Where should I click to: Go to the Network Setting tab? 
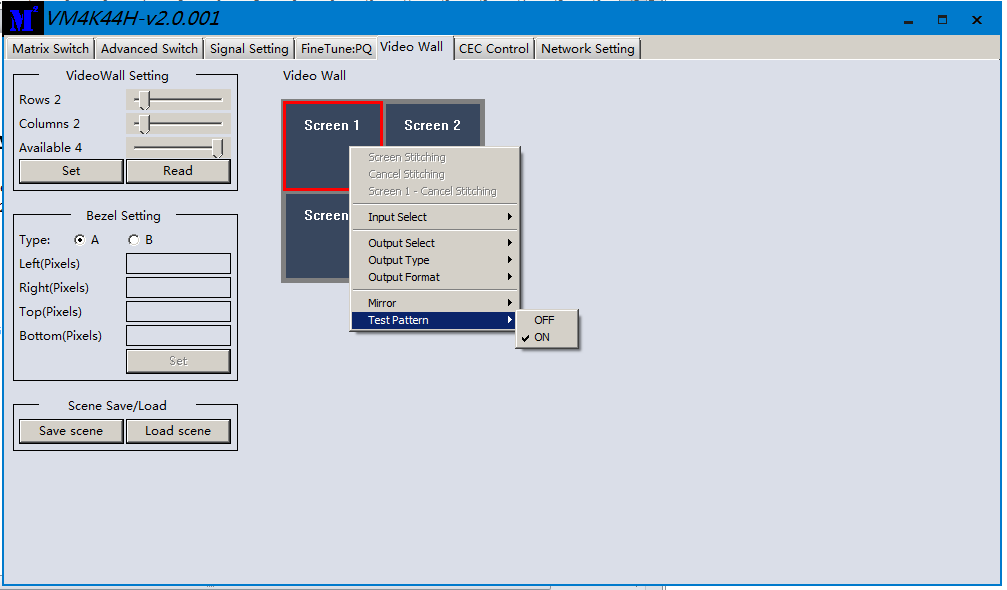tap(587, 49)
